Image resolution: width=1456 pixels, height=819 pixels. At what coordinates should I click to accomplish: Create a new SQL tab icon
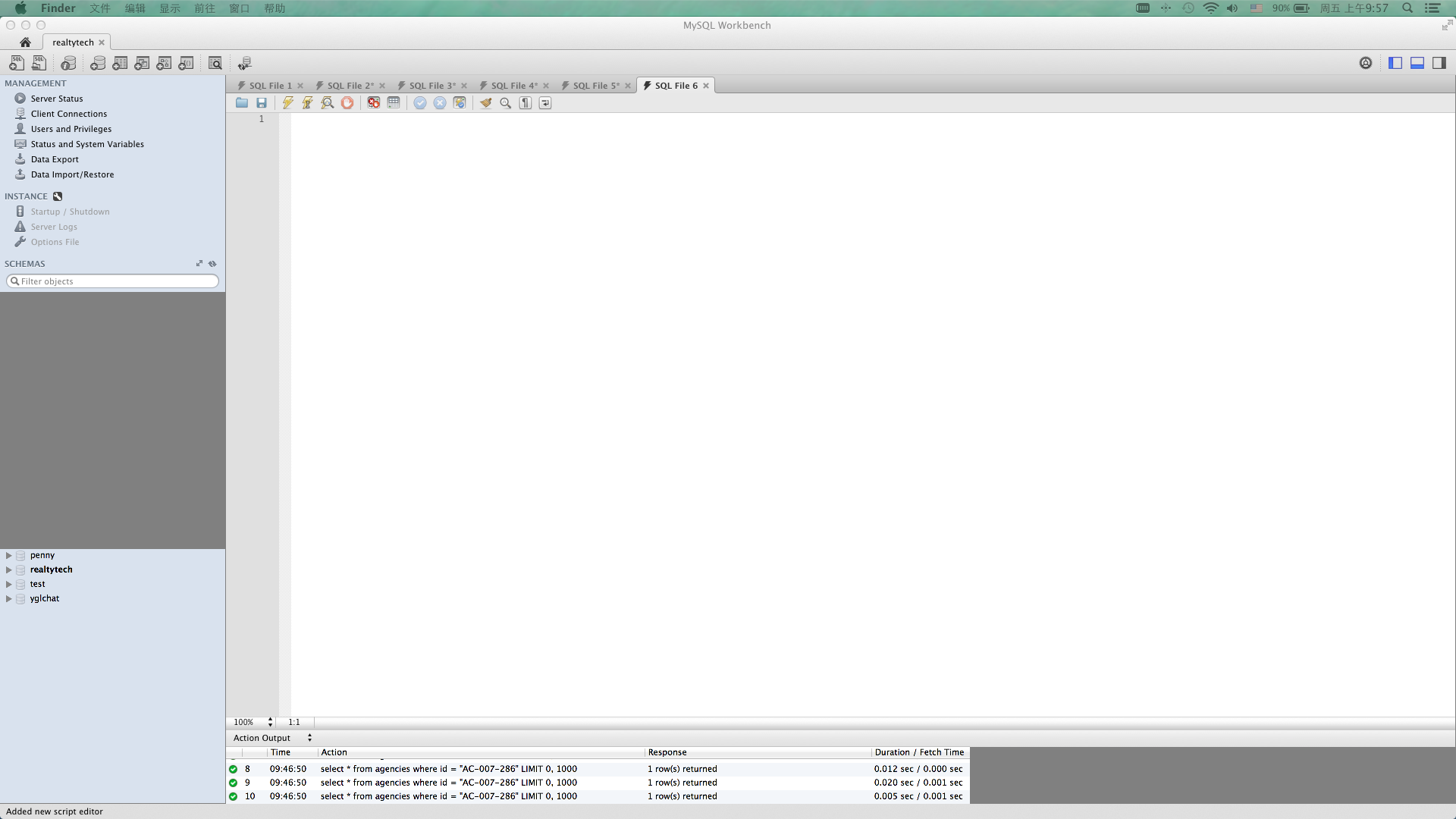pyautogui.click(x=16, y=63)
